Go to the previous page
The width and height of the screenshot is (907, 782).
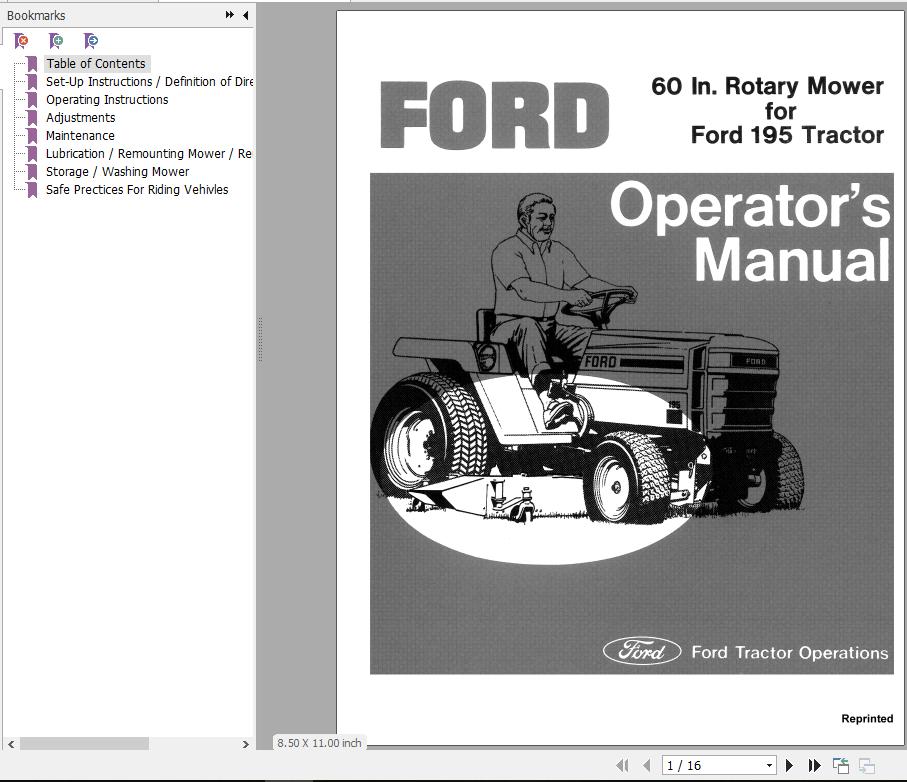pyautogui.click(x=647, y=765)
